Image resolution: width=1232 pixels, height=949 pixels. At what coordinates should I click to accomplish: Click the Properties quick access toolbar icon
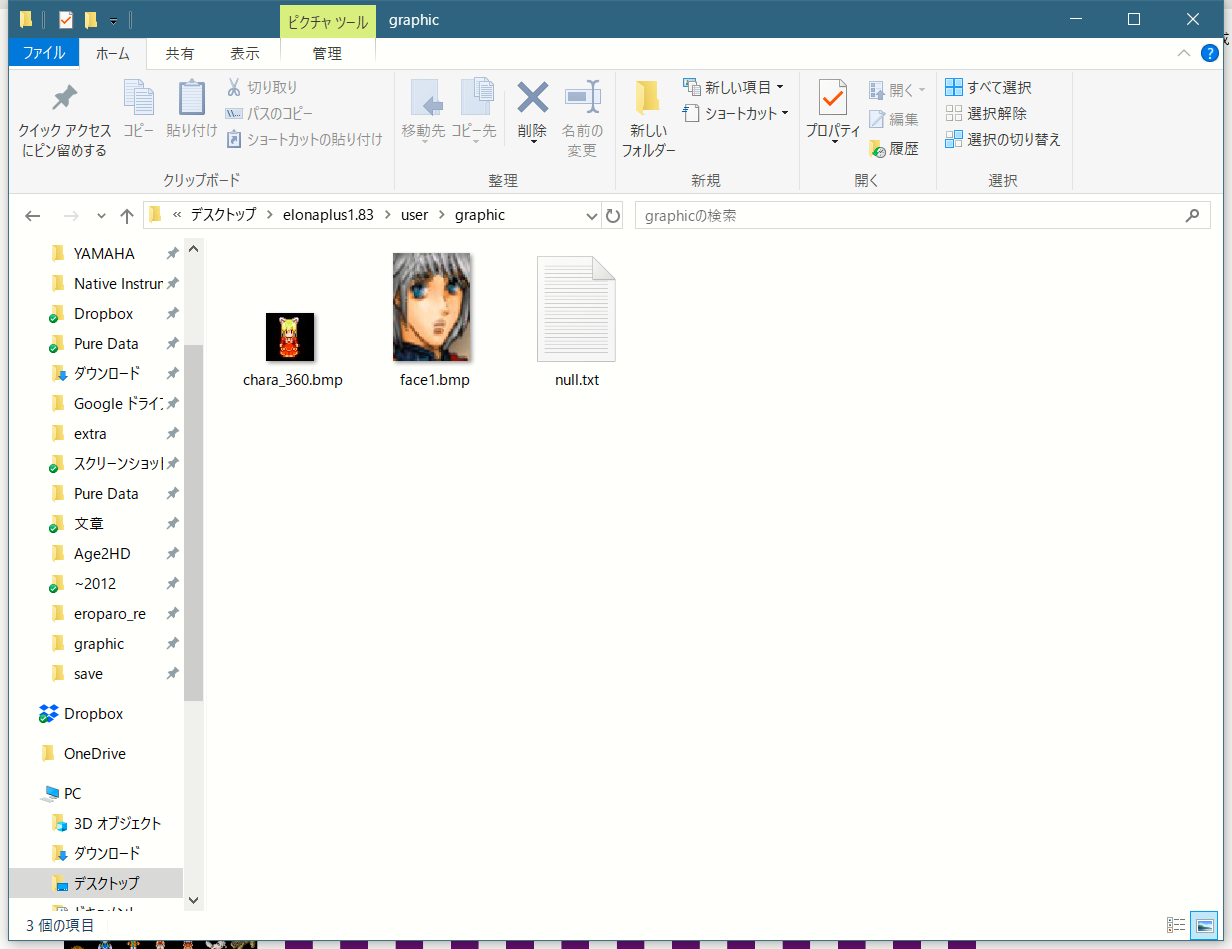66,19
